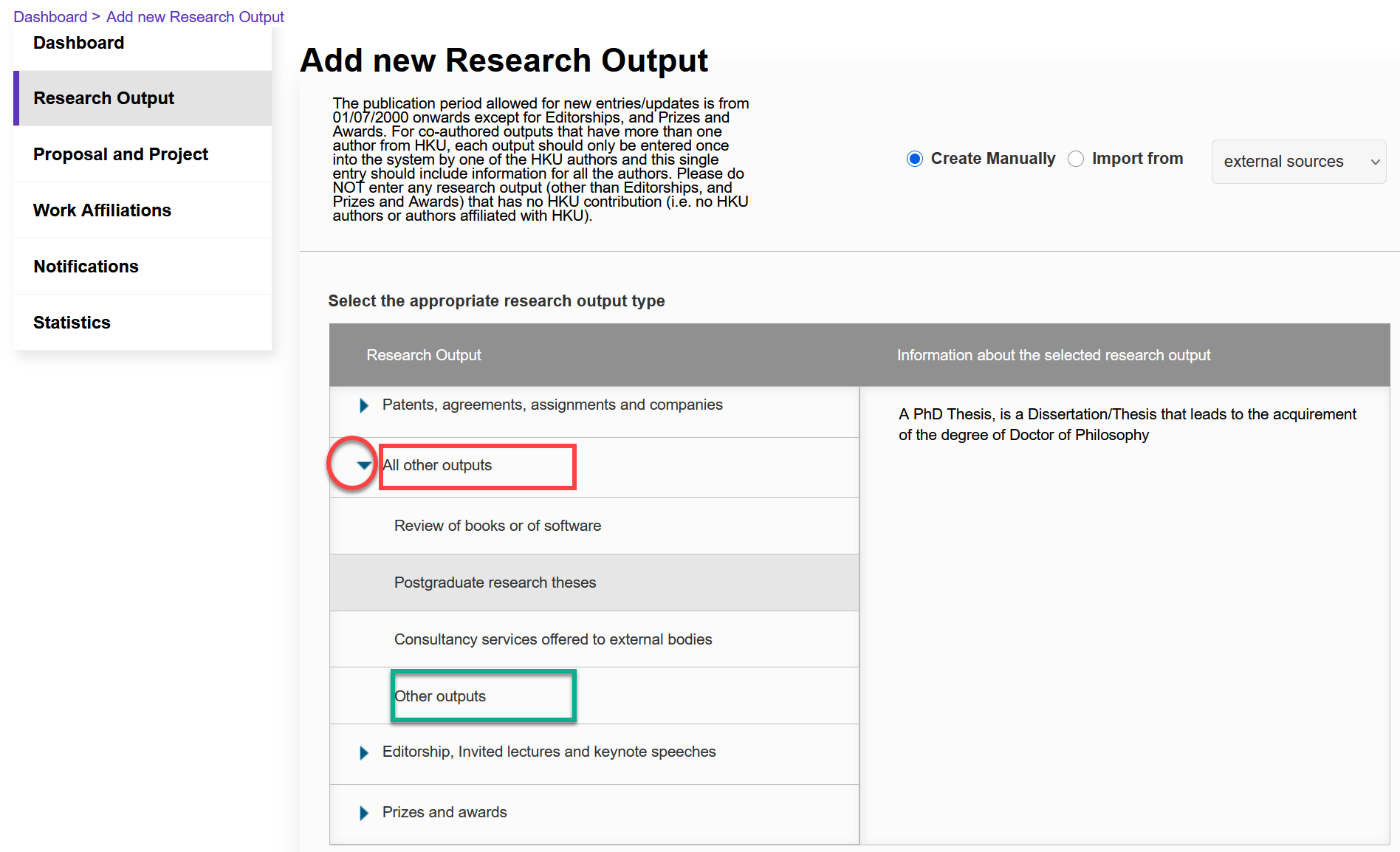Select Create Manually radio button
Image resolution: width=1400 pixels, height=852 pixels.
coord(915,159)
